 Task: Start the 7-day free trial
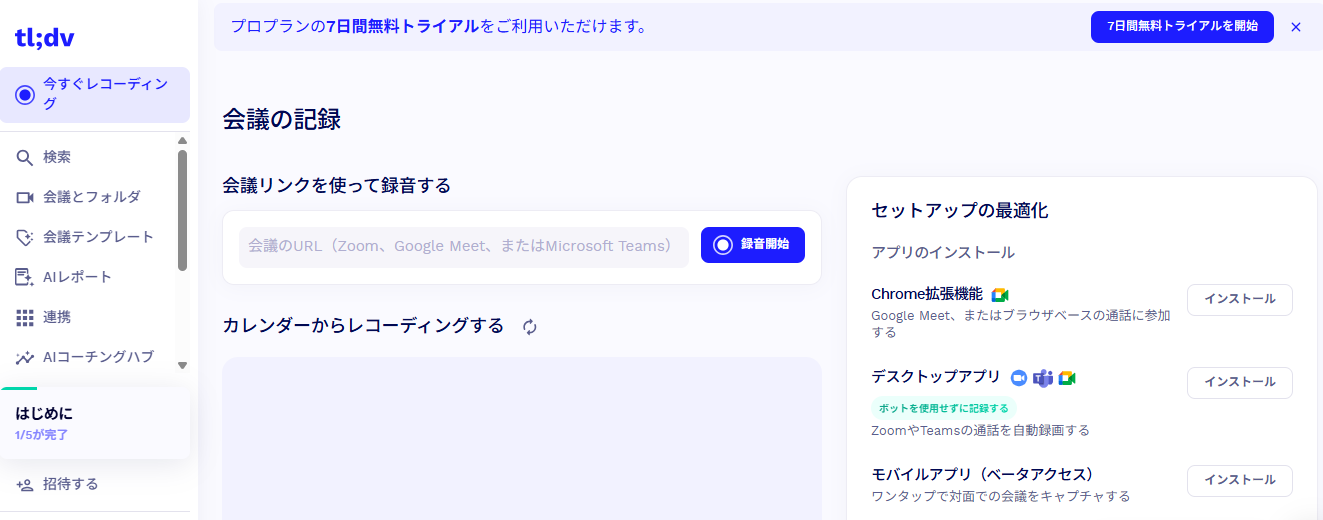point(1182,27)
